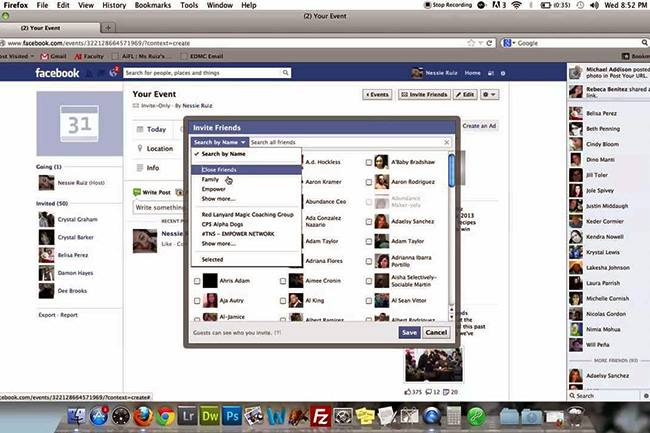Open Firefox from the dock

pos(143,416)
